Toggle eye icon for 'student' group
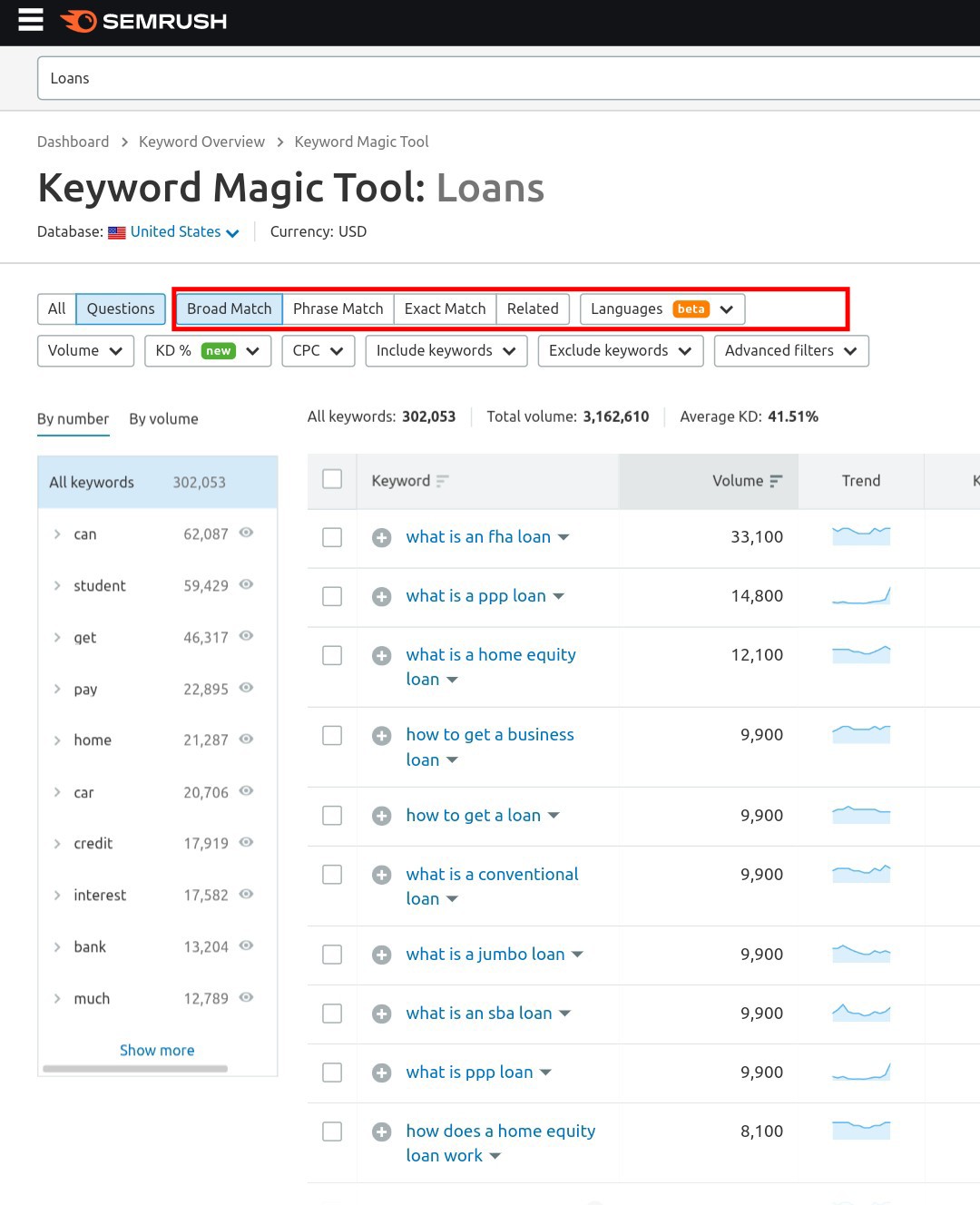980x1205 pixels. 246,584
